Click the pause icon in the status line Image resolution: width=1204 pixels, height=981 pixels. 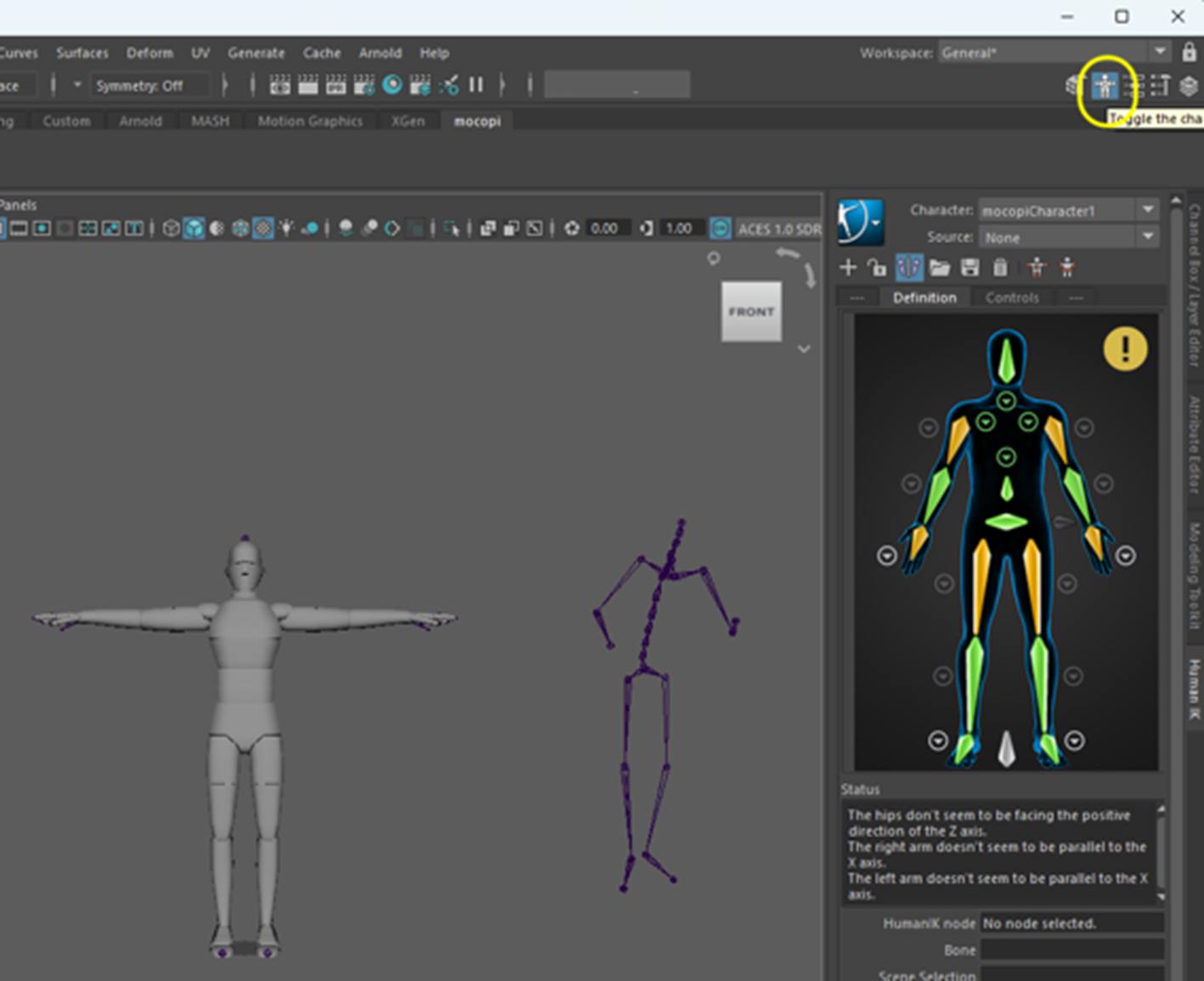point(476,85)
